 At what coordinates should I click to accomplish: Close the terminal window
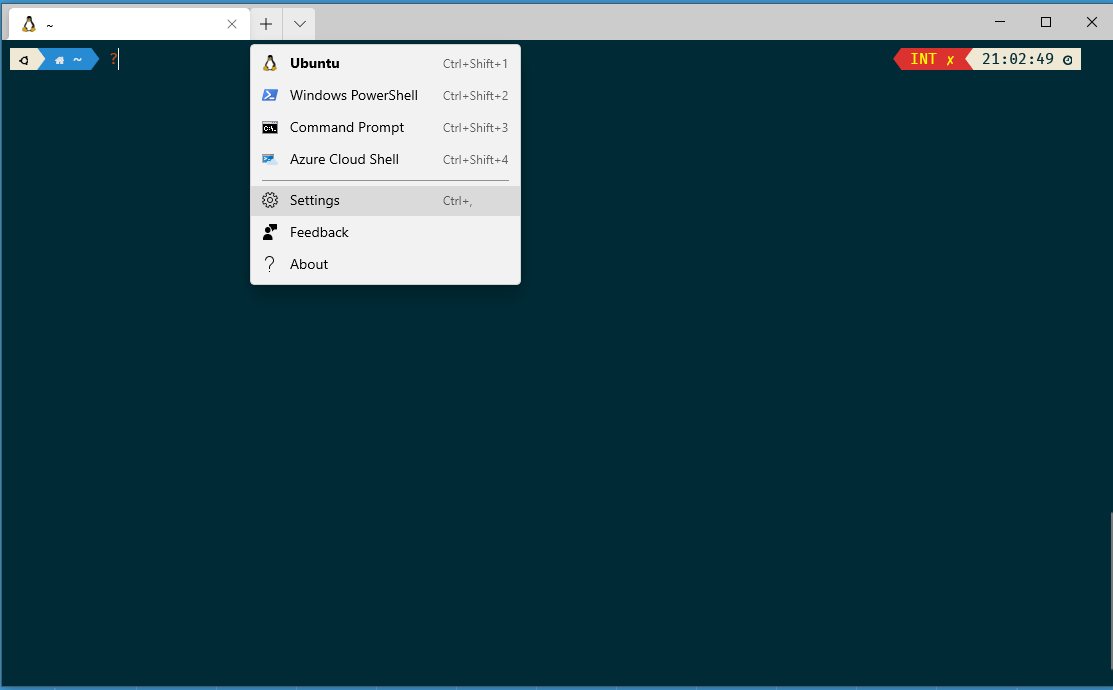tap(1092, 22)
